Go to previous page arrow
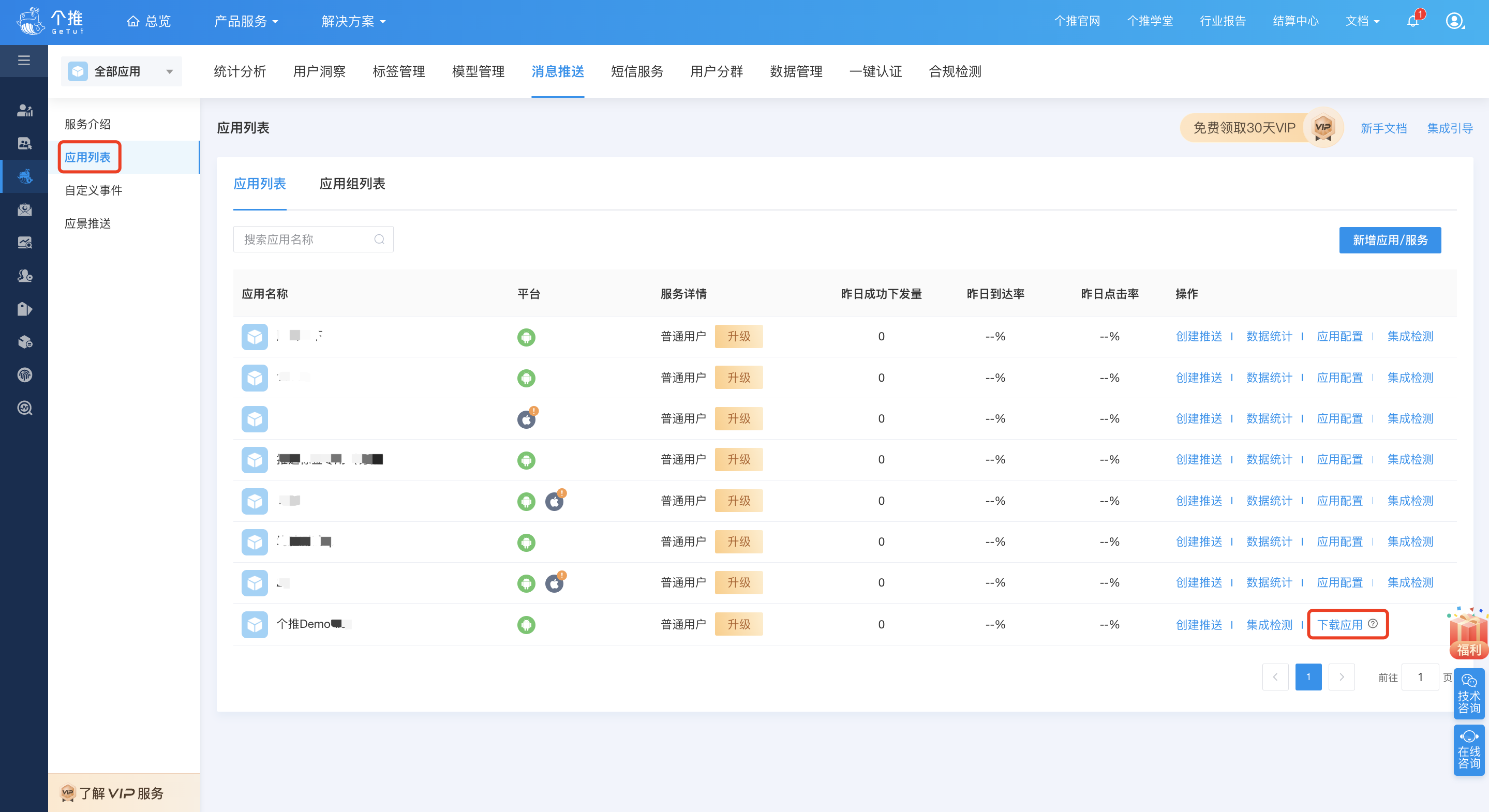This screenshot has width=1489, height=812. [x=1275, y=677]
